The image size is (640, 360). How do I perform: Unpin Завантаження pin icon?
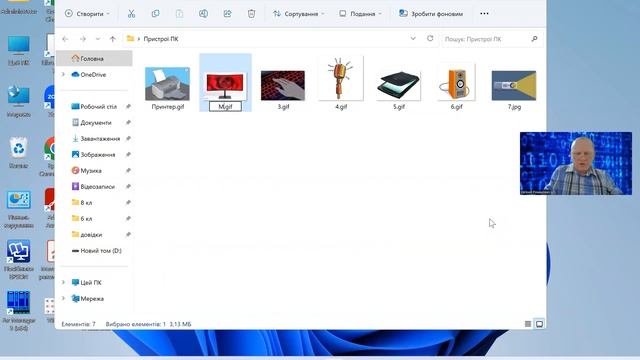coord(128,139)
